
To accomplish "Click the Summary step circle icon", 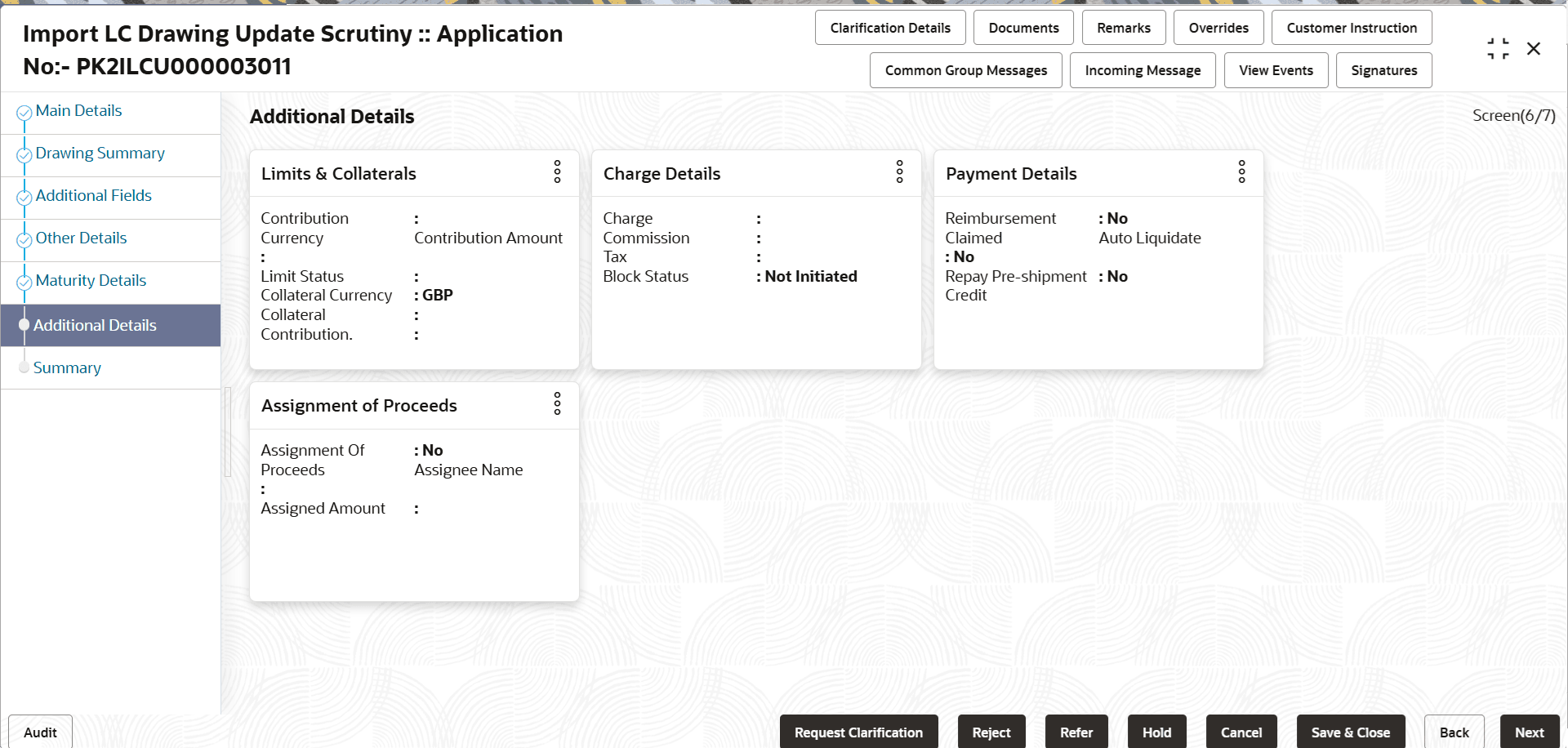I will [24, 367].
